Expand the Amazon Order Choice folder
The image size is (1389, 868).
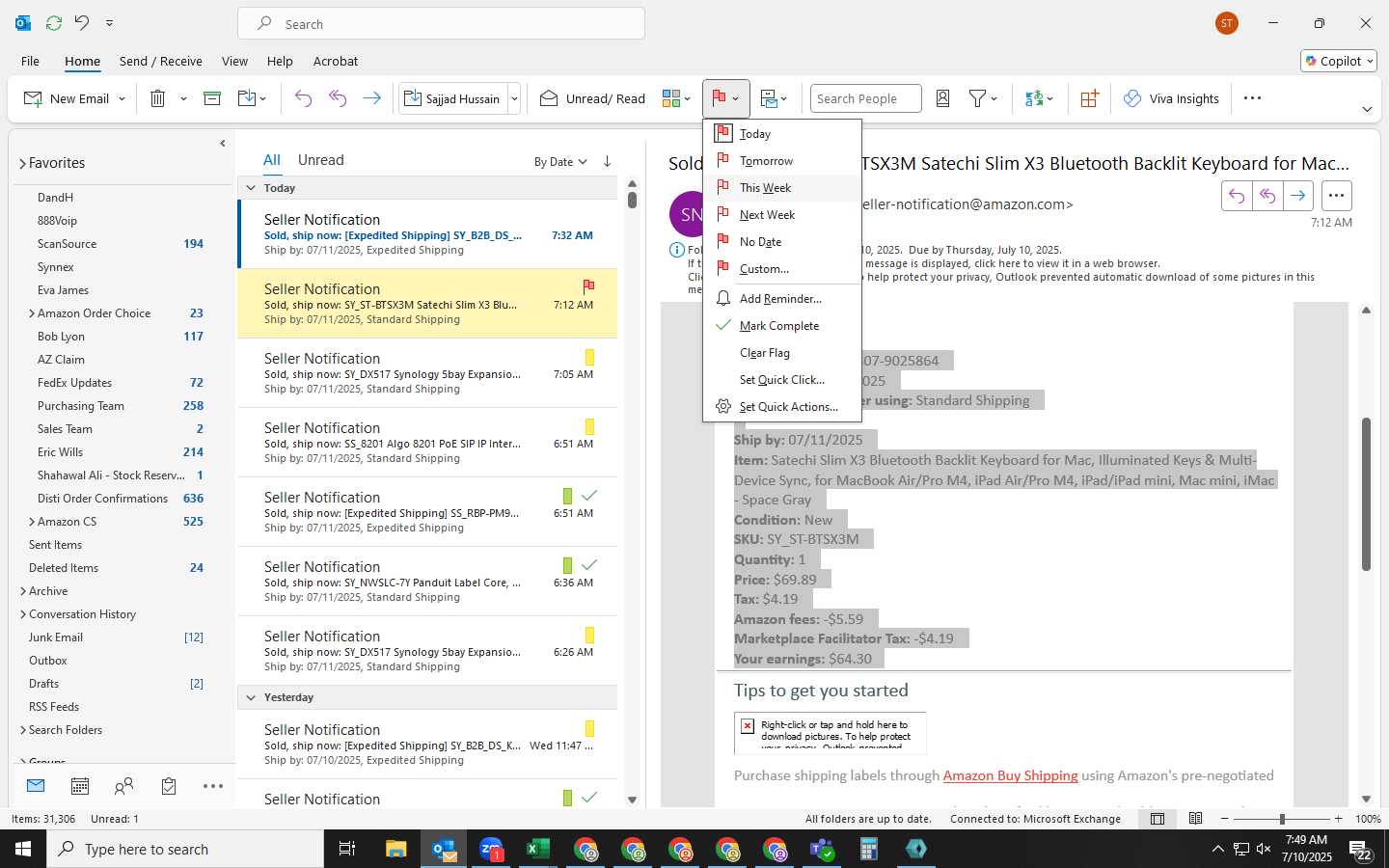coord(32,313)
